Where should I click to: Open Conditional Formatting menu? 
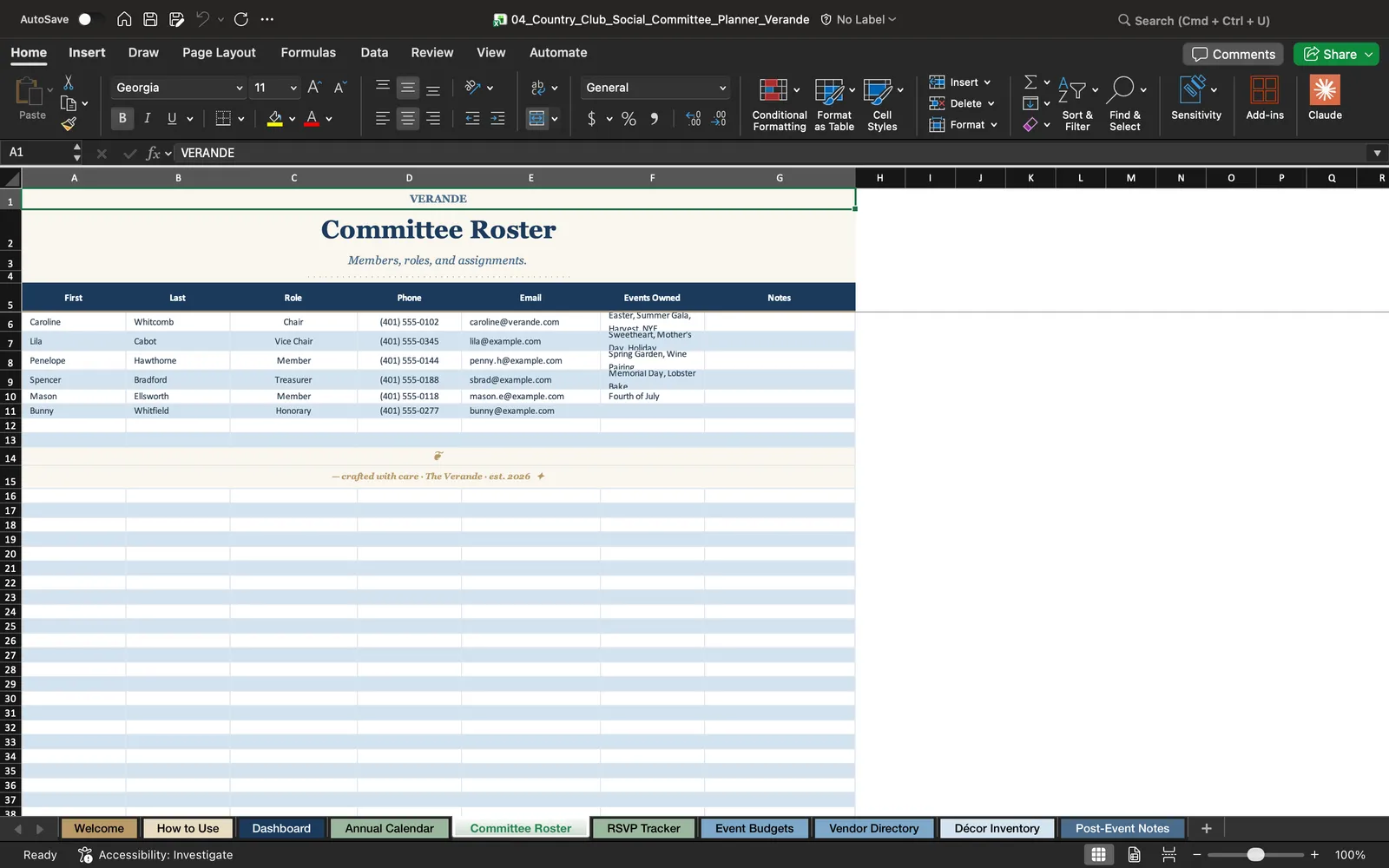click(x=779, y=103)
